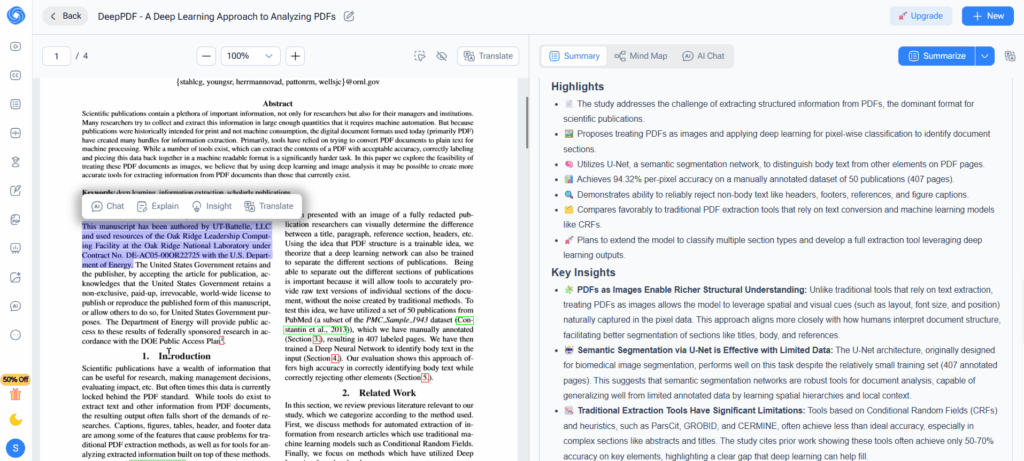This screenshot has width=1024, height=461.
Task: Open the AI image tool with sparkle
Action: tap(16, 277)
